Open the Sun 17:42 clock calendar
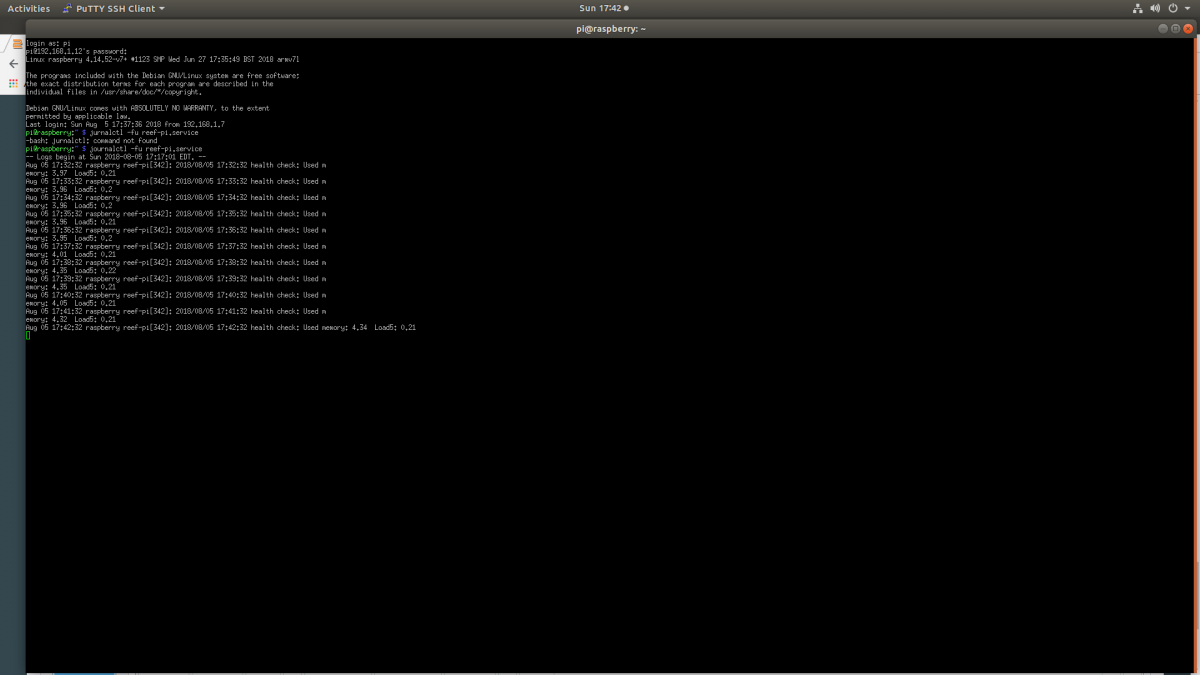Image resolution: width=1200 pixels, height=675 pixels. pyautogui.click(x=600, y=8)
